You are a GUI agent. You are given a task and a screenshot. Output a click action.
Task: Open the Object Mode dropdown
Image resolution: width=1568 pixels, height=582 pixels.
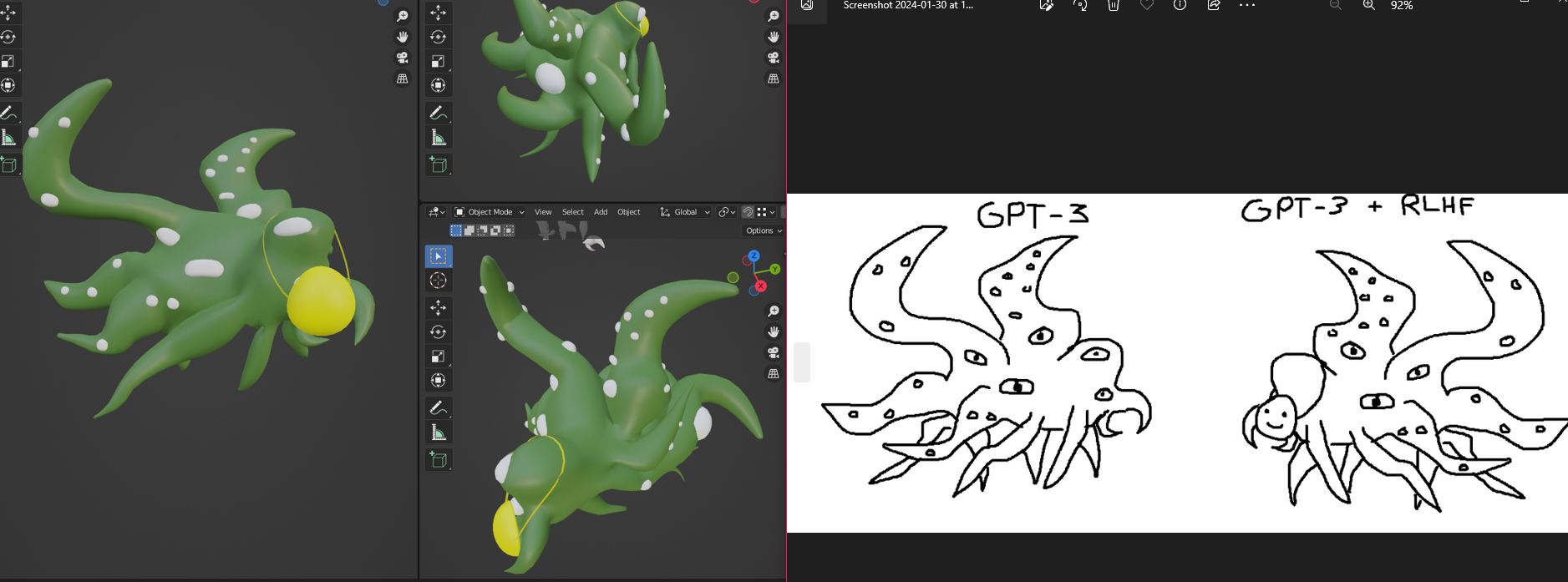[490, 212]
